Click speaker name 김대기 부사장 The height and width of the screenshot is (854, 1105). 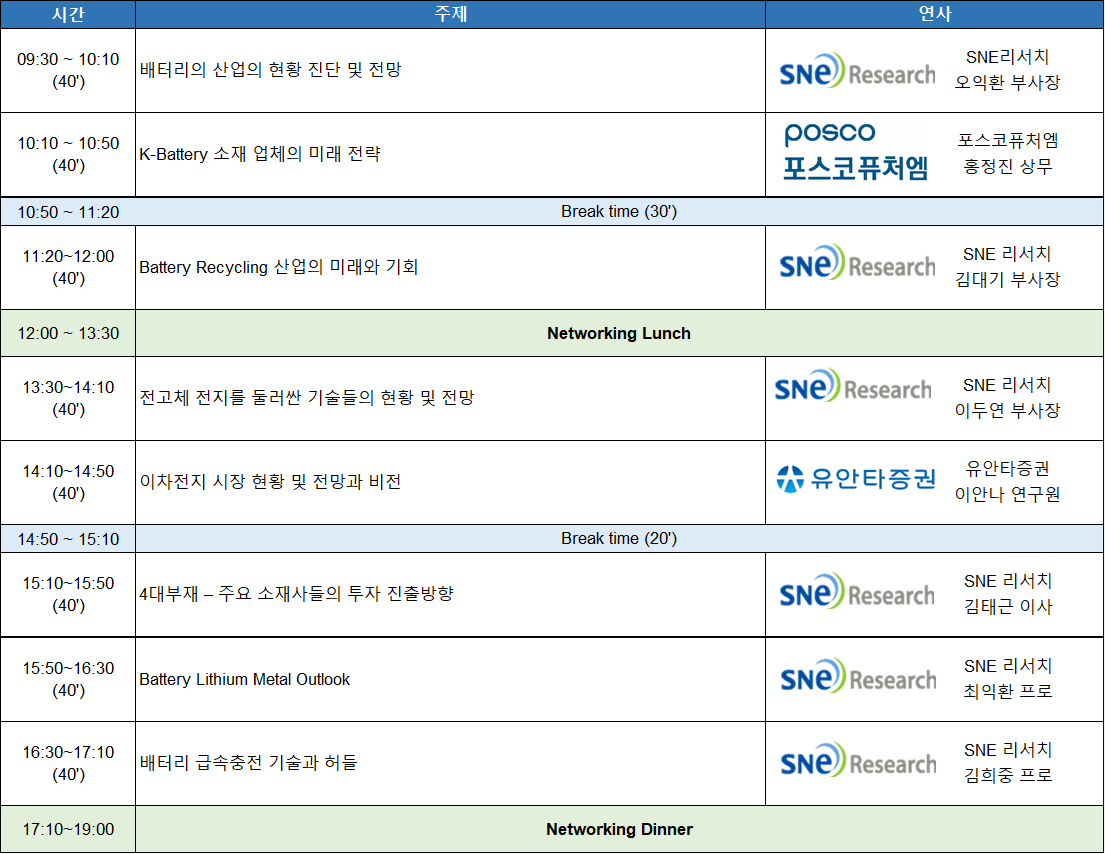point(1007,280)
